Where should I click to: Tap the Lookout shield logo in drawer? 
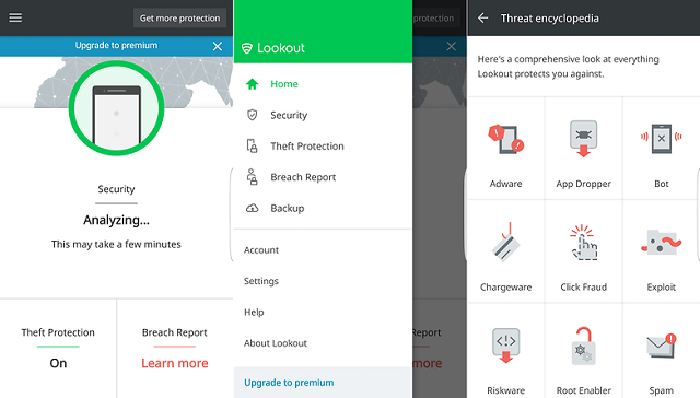[247, 48]
